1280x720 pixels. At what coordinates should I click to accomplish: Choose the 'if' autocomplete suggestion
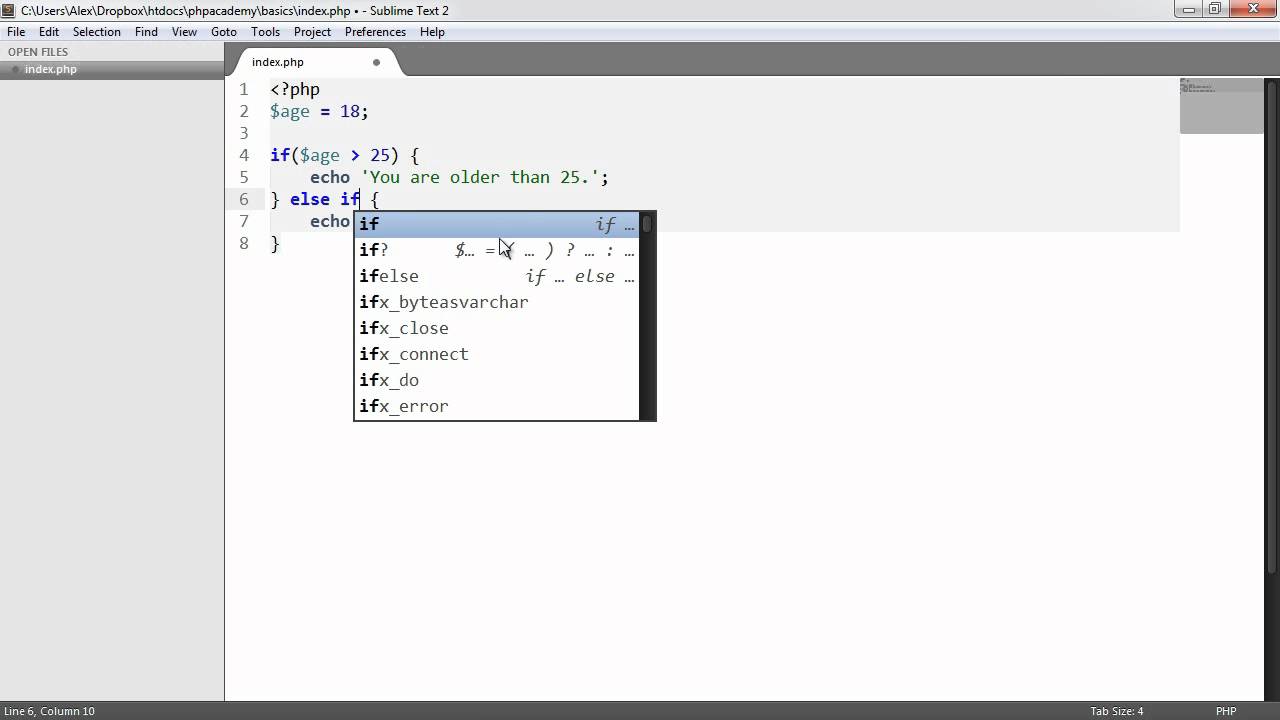(x=497, y=224)
